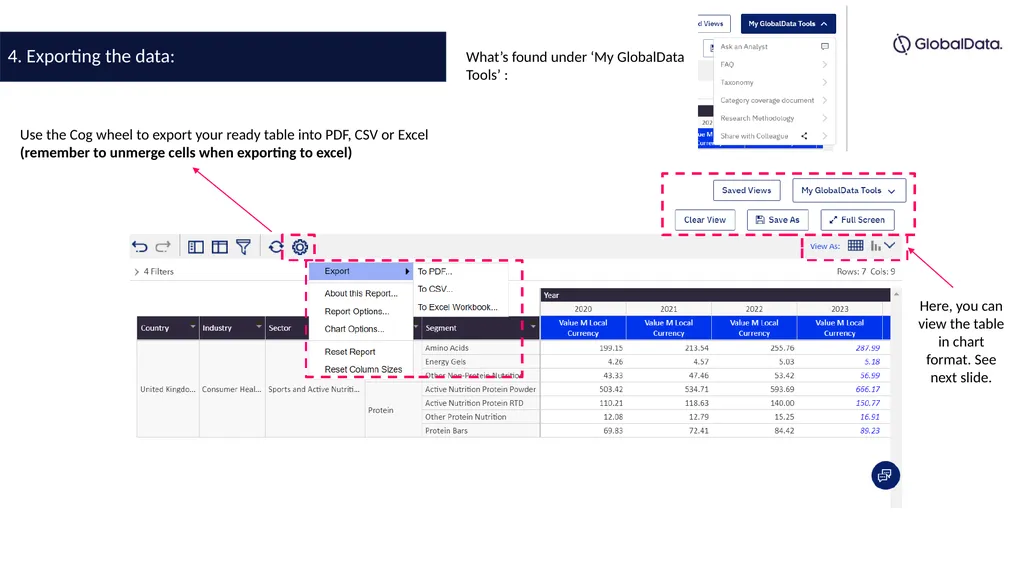Click the Saved Views button

click(746, 190)
